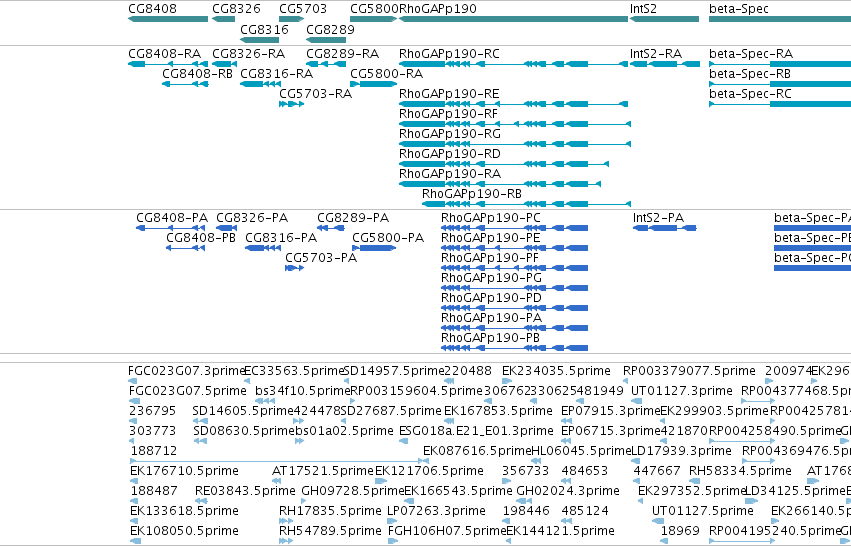Select the CG8326-PA protein label
Screen dimensions: 851x546
pyautogui.click(x=252, y=218)
